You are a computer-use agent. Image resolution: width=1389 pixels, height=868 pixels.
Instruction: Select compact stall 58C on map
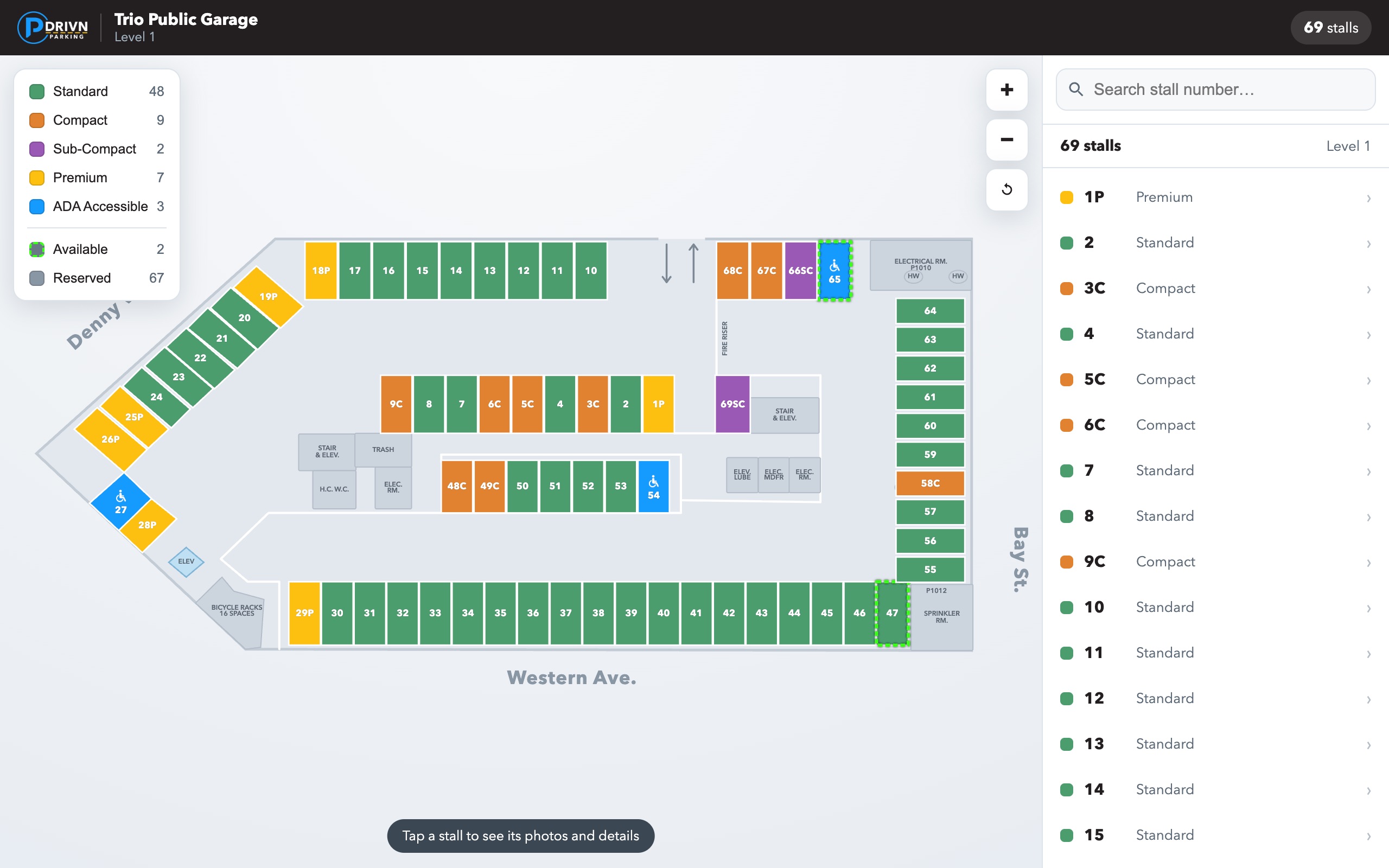pyautogui.click(x=930, y=483)
